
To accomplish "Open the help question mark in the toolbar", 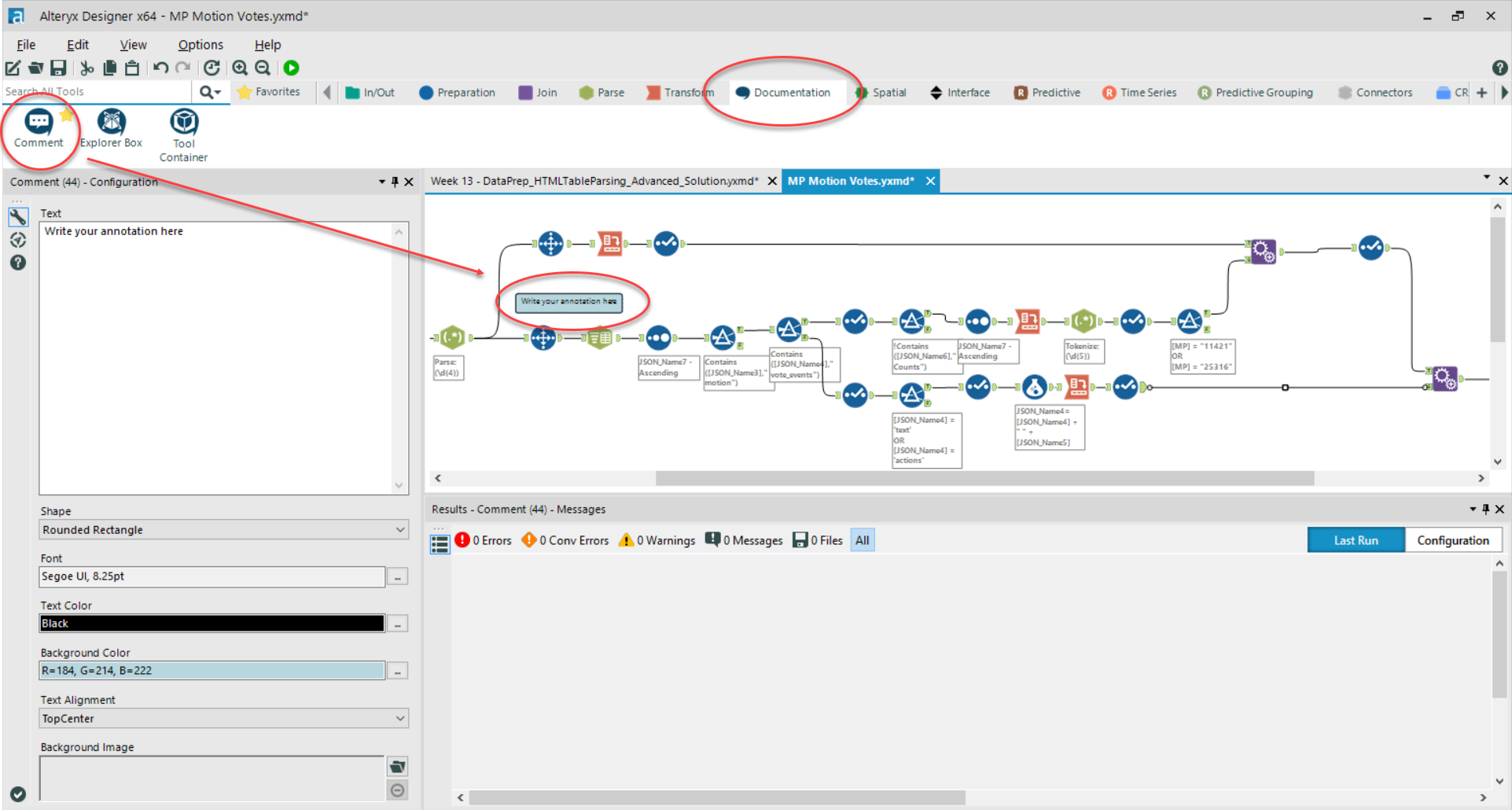I will click(1499, 68).
